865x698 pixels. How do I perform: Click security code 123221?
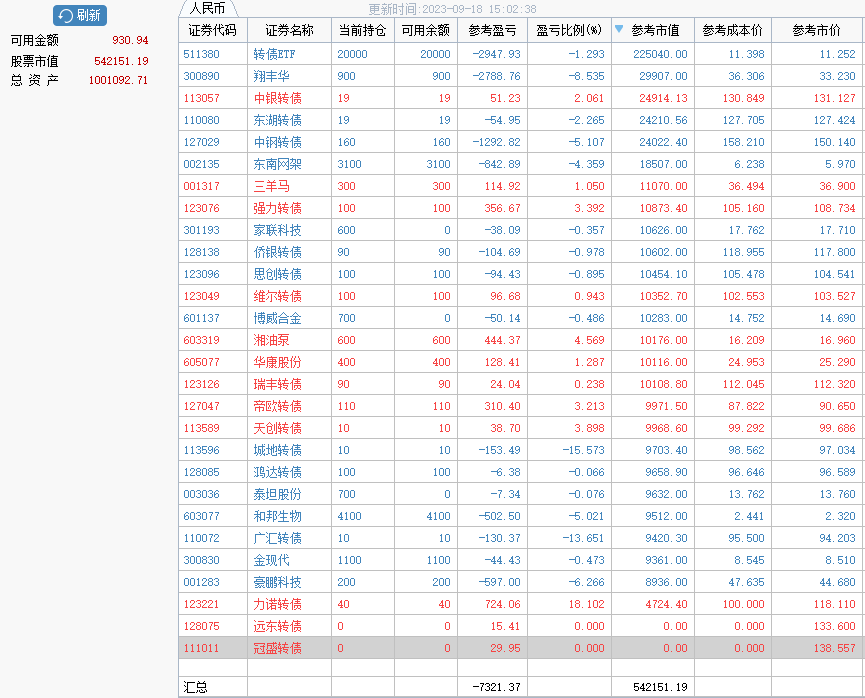201,604
